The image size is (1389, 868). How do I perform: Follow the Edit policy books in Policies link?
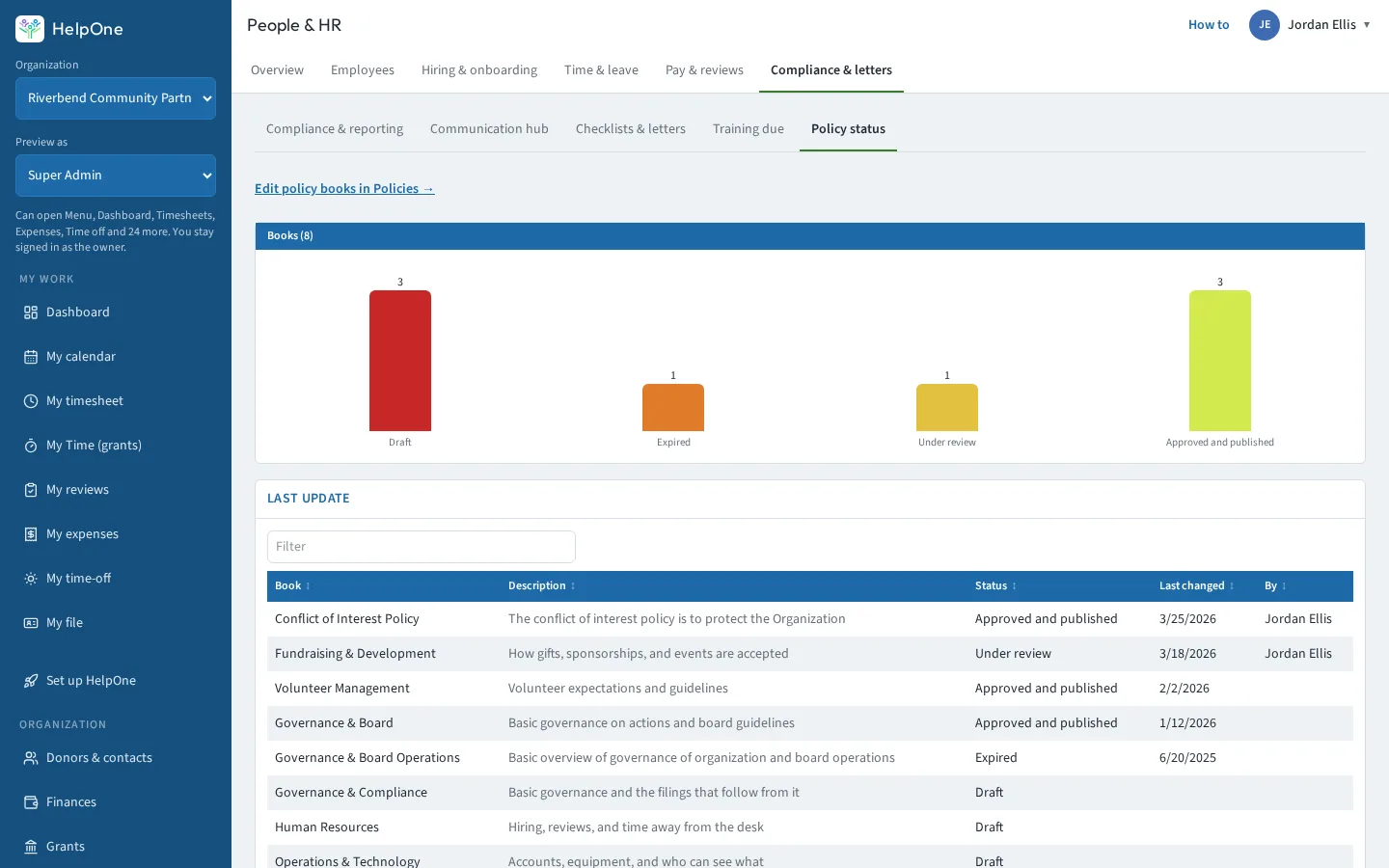click(344, 189)
